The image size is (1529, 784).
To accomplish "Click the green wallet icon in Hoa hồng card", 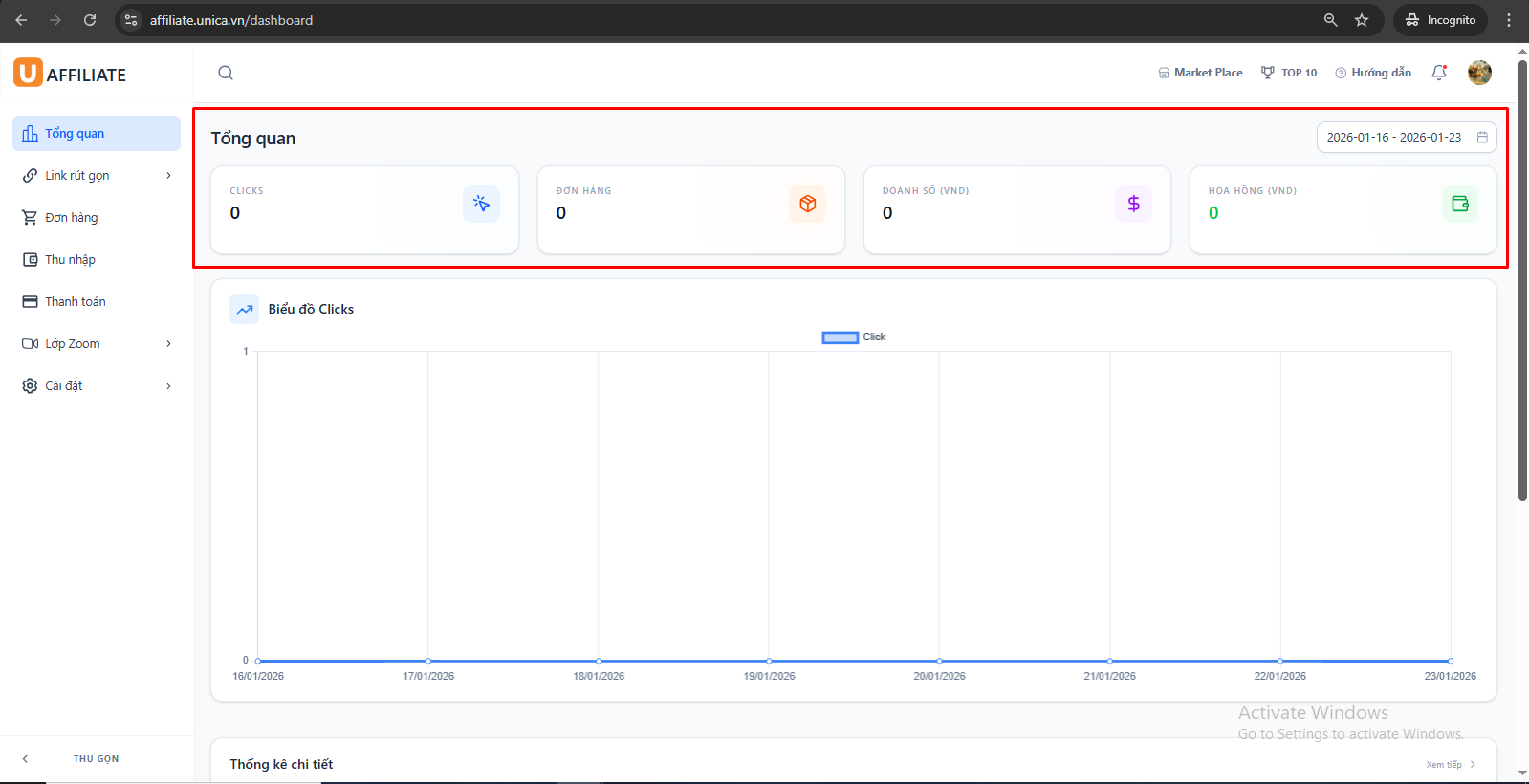I will [1459, 204].
